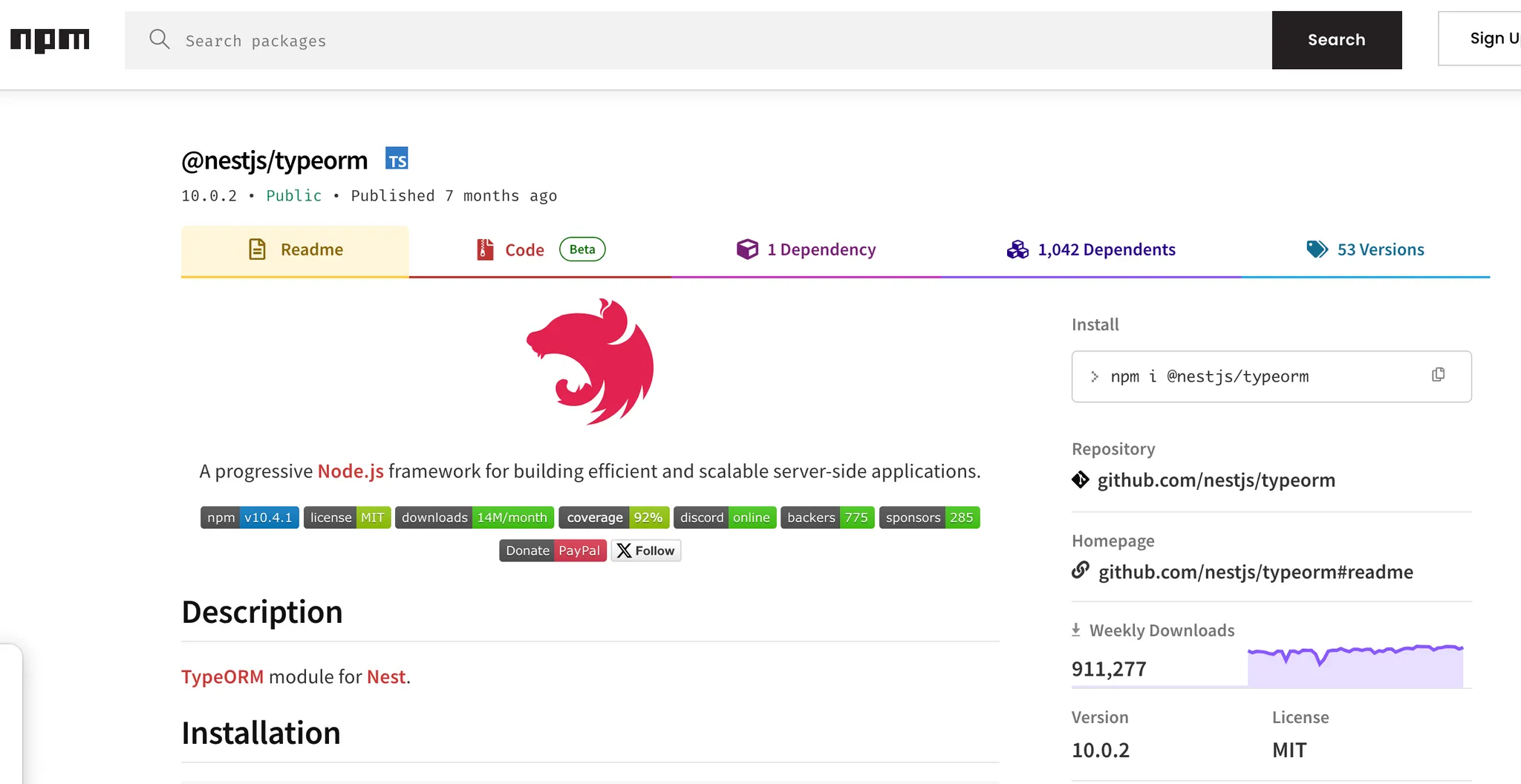This screenshot has width=1521, height=784.
Task: Click the Beta label on Code tab
Action: coord(582,249)
